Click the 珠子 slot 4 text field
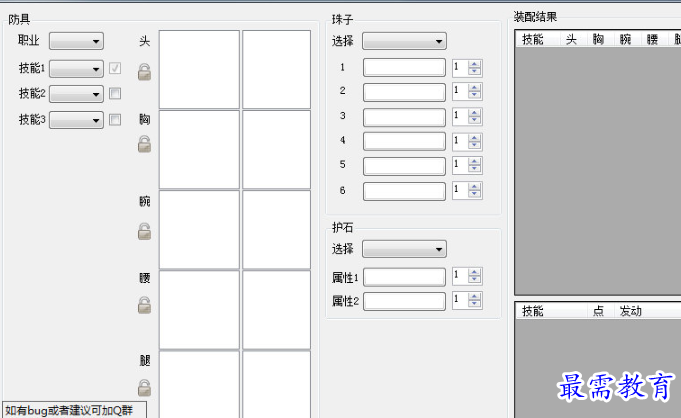 [x=404, y=141]
